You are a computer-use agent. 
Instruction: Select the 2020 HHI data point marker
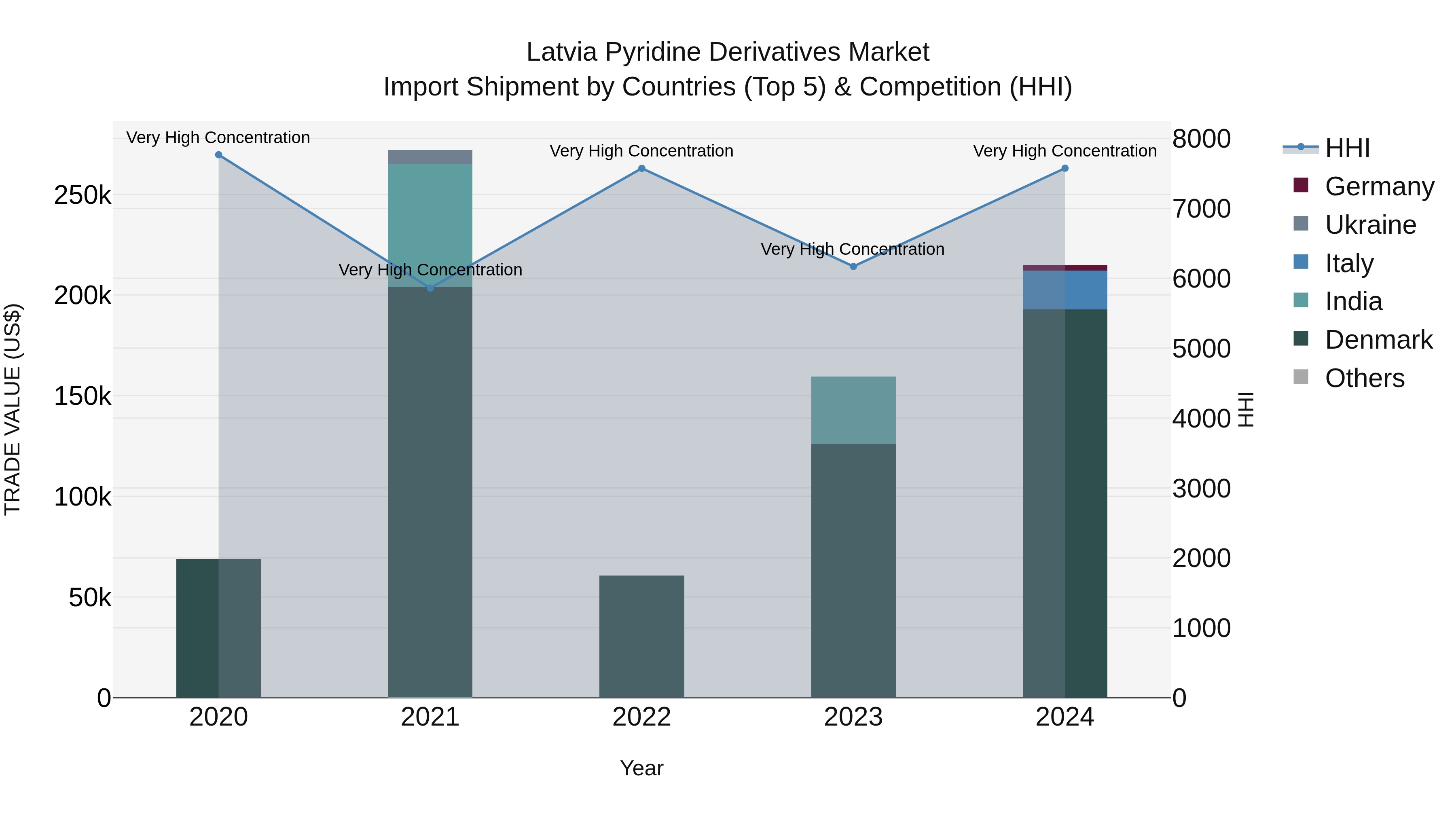pyautogui.click(x=219, y=155)
